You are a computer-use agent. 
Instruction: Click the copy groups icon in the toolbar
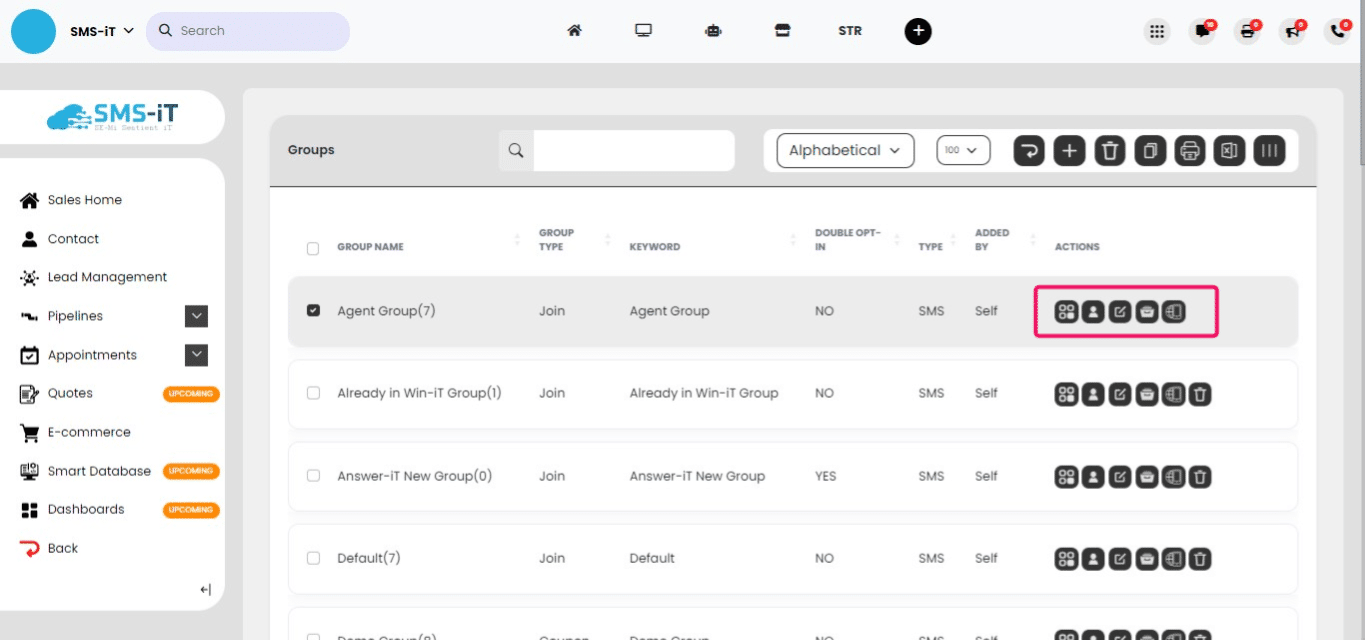pyautogui.click(x=1149, y=150)
